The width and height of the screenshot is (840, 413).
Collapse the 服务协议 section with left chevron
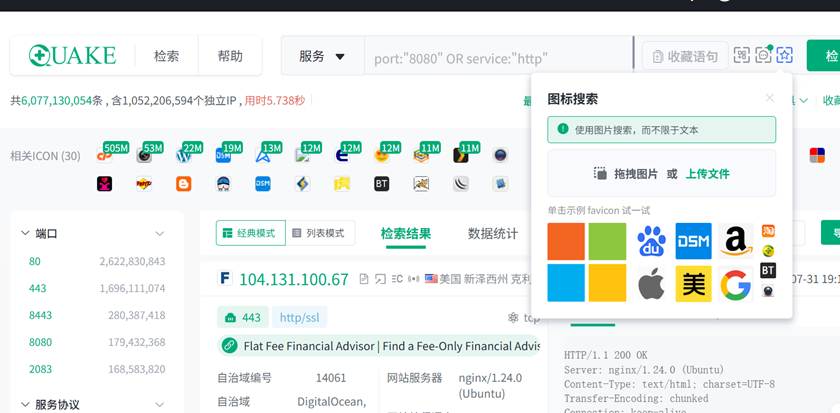pos(25,404)
